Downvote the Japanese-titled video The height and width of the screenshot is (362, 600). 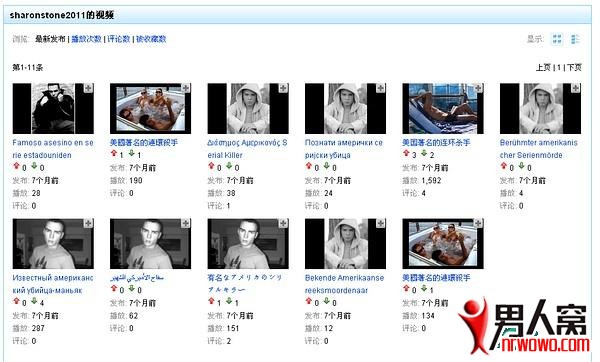point(229,301)
